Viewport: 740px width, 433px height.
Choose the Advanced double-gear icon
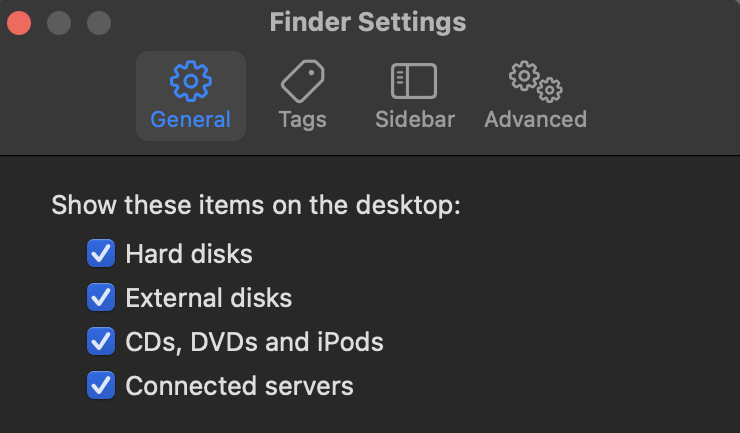pyautogui.click(x=536, y=81)
